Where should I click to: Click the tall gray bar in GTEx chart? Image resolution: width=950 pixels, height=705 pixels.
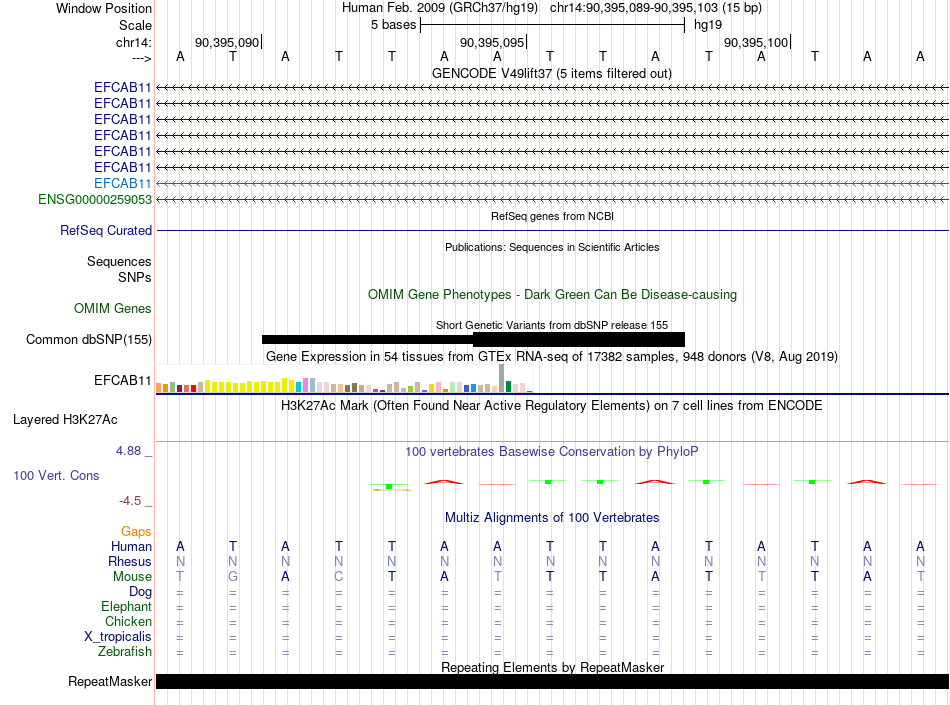(x=501, y=379)
